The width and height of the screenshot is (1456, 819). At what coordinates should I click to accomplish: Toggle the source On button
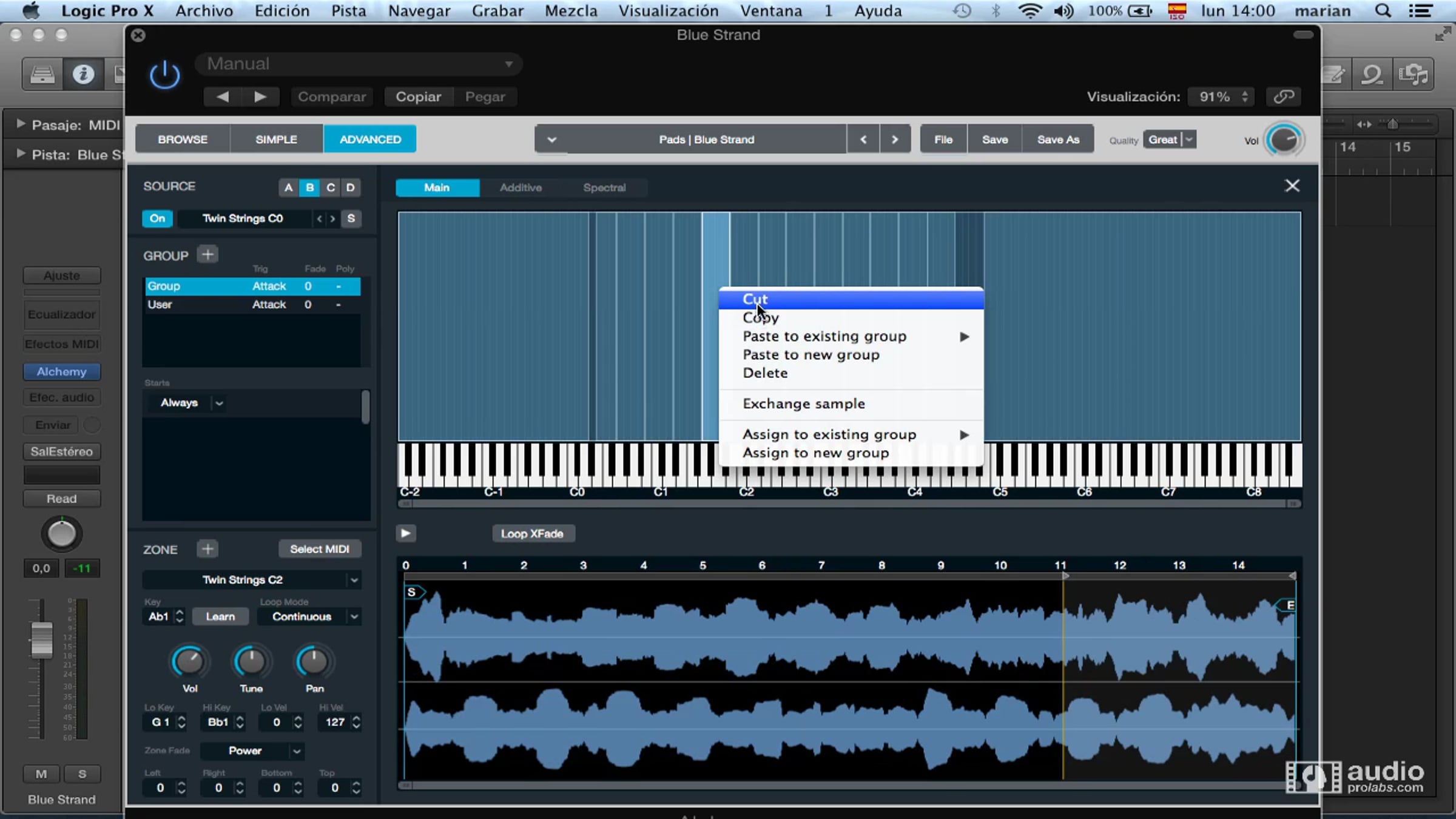click(157, 218)
